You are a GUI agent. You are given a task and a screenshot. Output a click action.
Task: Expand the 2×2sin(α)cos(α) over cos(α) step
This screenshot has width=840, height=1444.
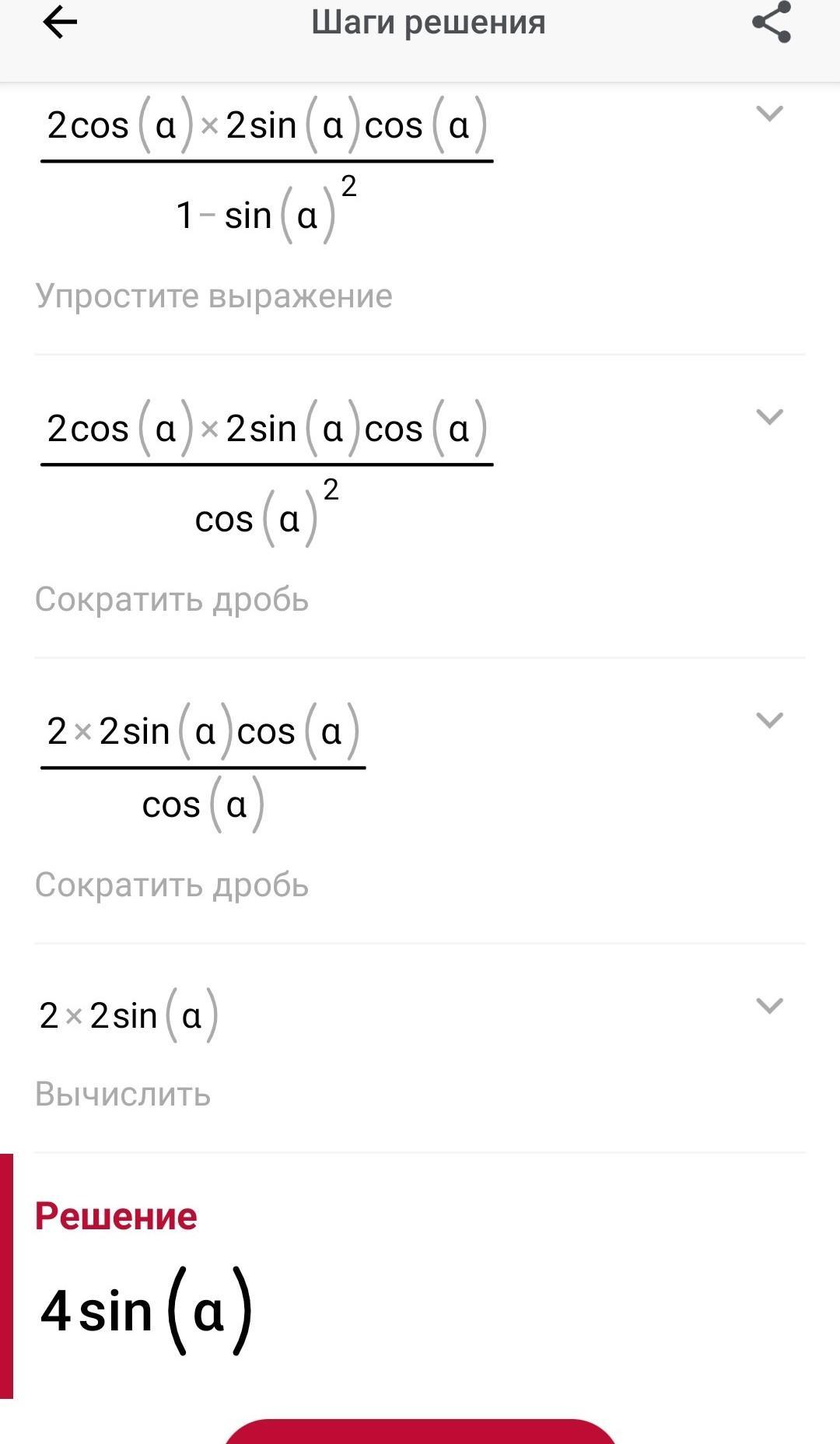tap(769, 720)
